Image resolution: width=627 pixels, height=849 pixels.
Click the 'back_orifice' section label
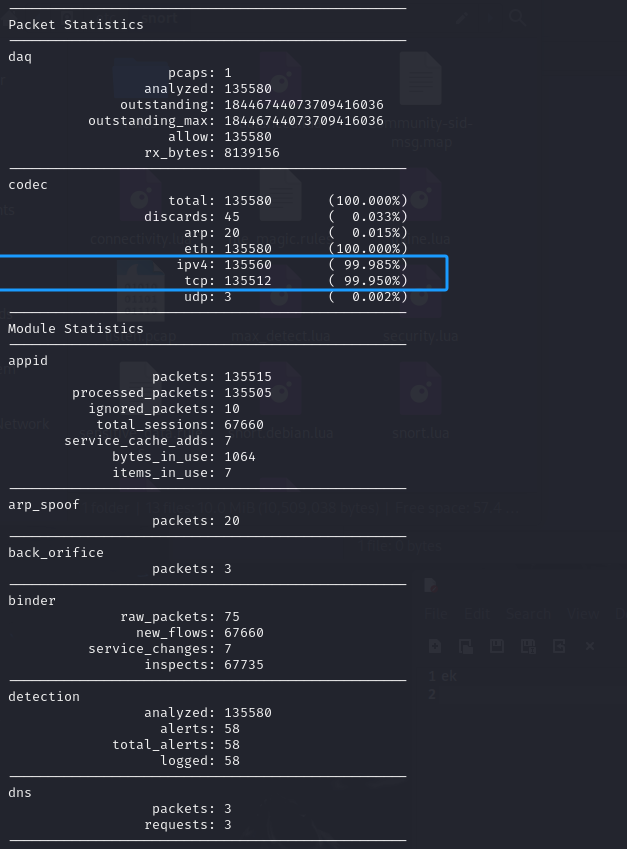pos(56,553)
